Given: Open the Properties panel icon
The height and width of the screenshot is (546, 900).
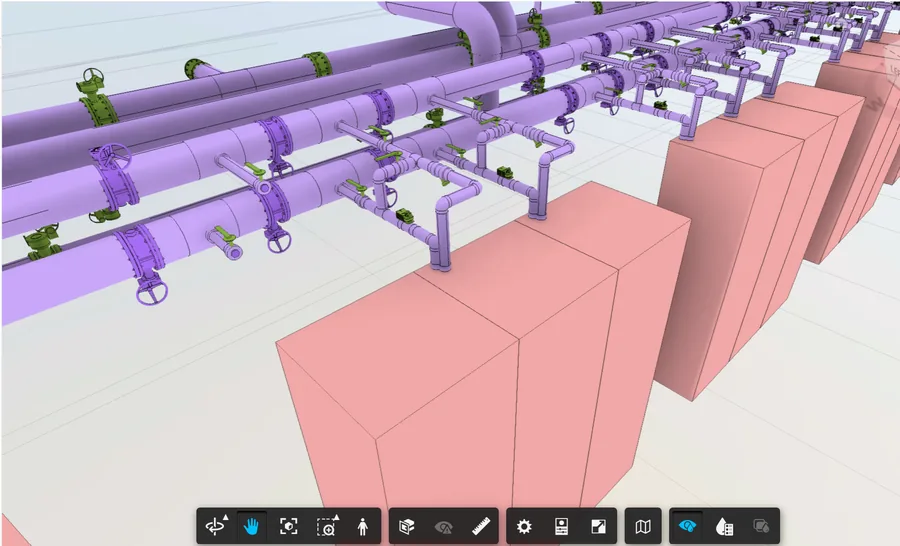Looking at the screenshot, I should coord(561,526).
